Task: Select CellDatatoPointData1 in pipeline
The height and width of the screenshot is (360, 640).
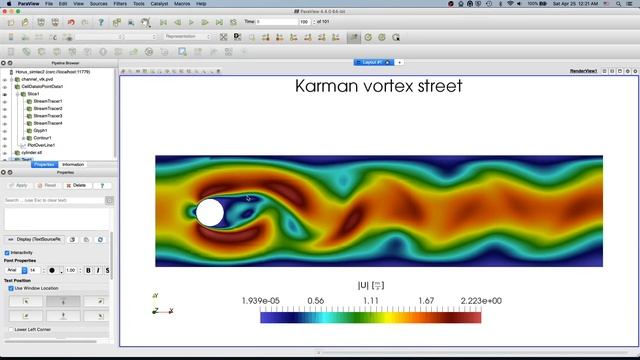Action: click(x=42, y=87)
